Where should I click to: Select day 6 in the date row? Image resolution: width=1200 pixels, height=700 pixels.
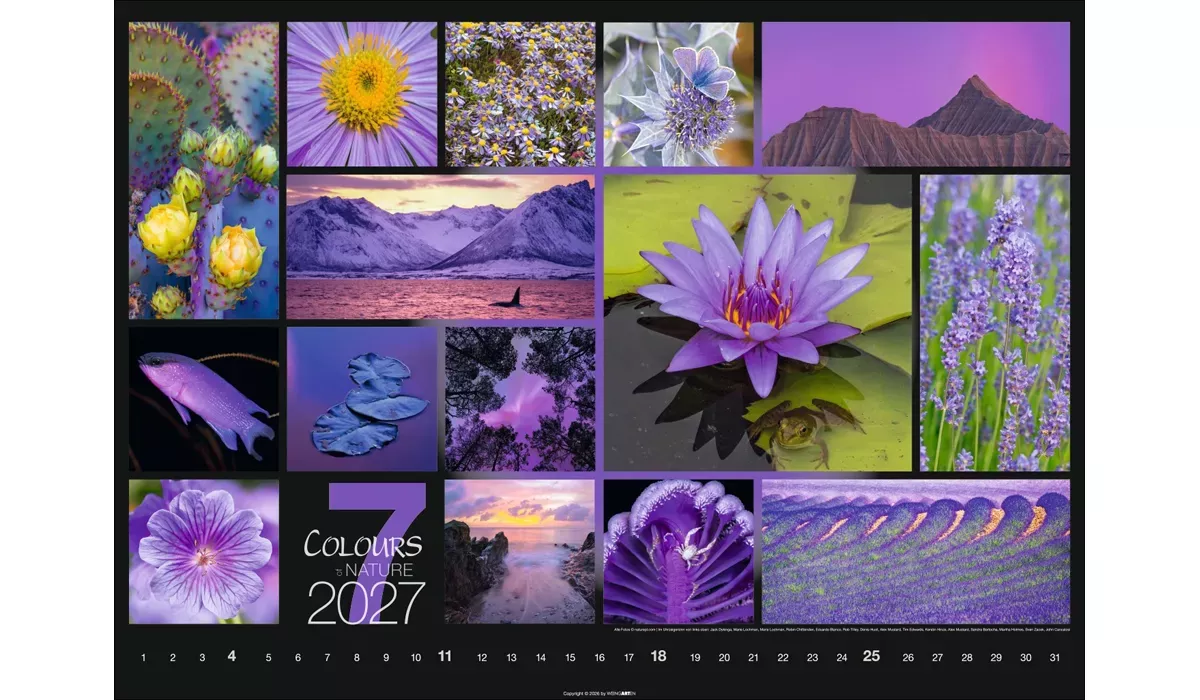point(298,658)
